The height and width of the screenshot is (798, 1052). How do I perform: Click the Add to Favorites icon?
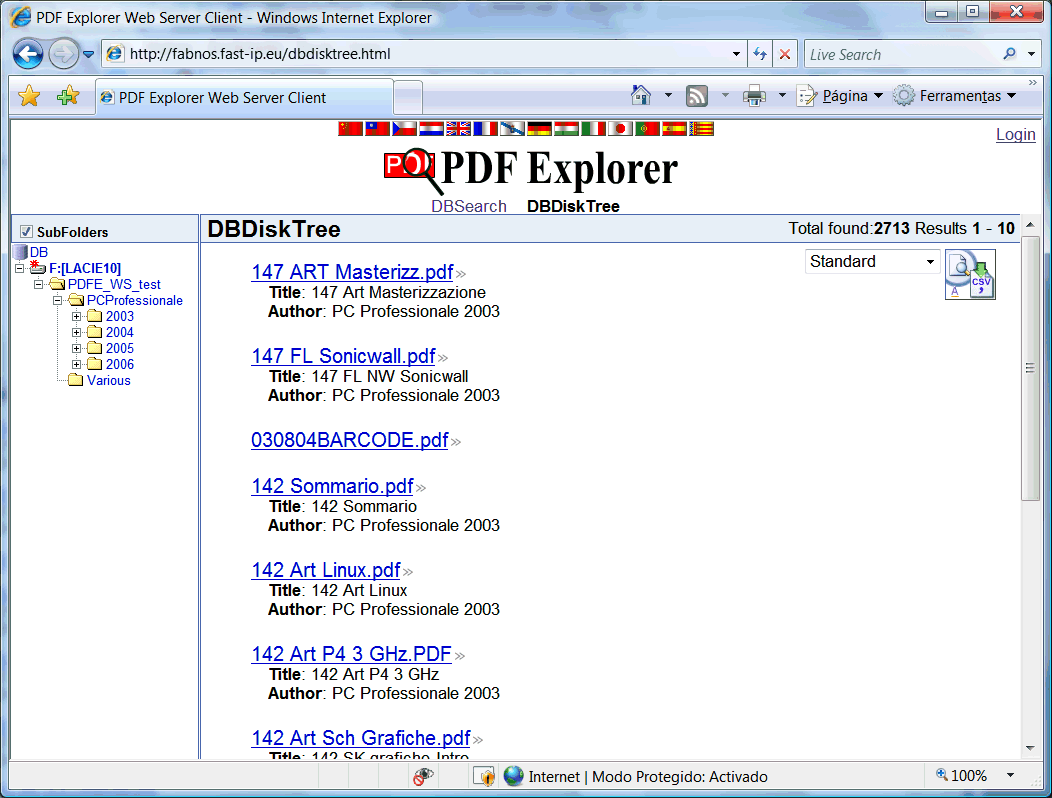(x=67, y=96)
